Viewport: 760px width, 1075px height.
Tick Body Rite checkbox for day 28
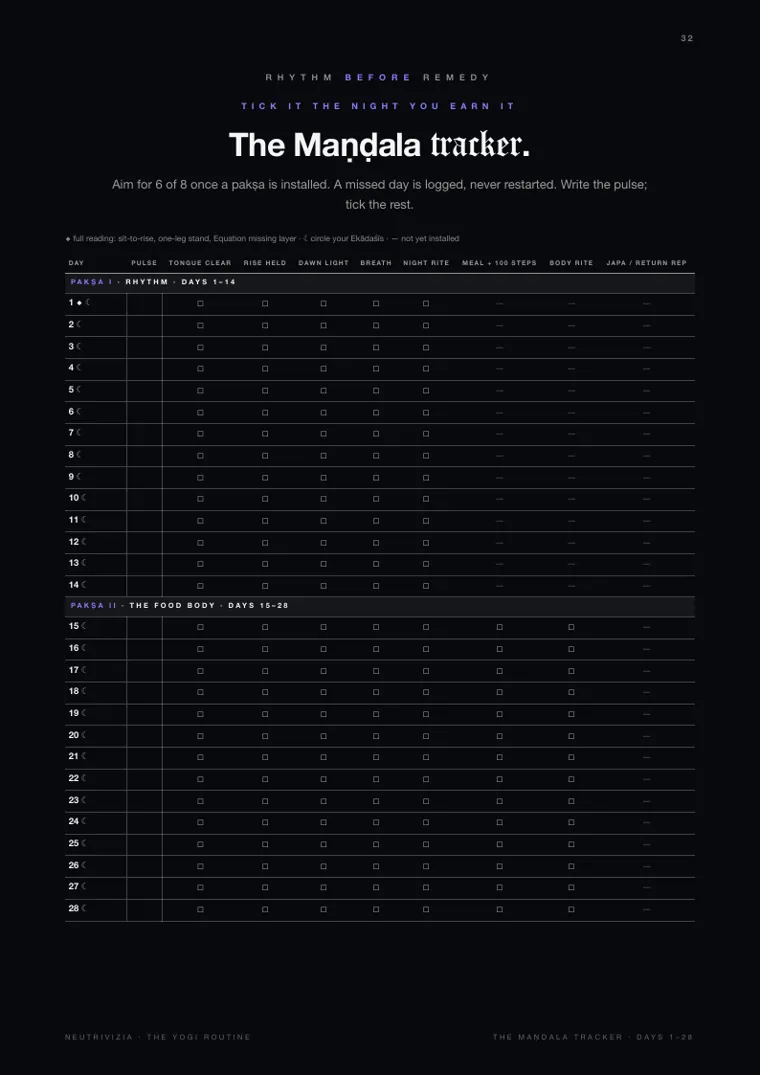tap(571, 909)
